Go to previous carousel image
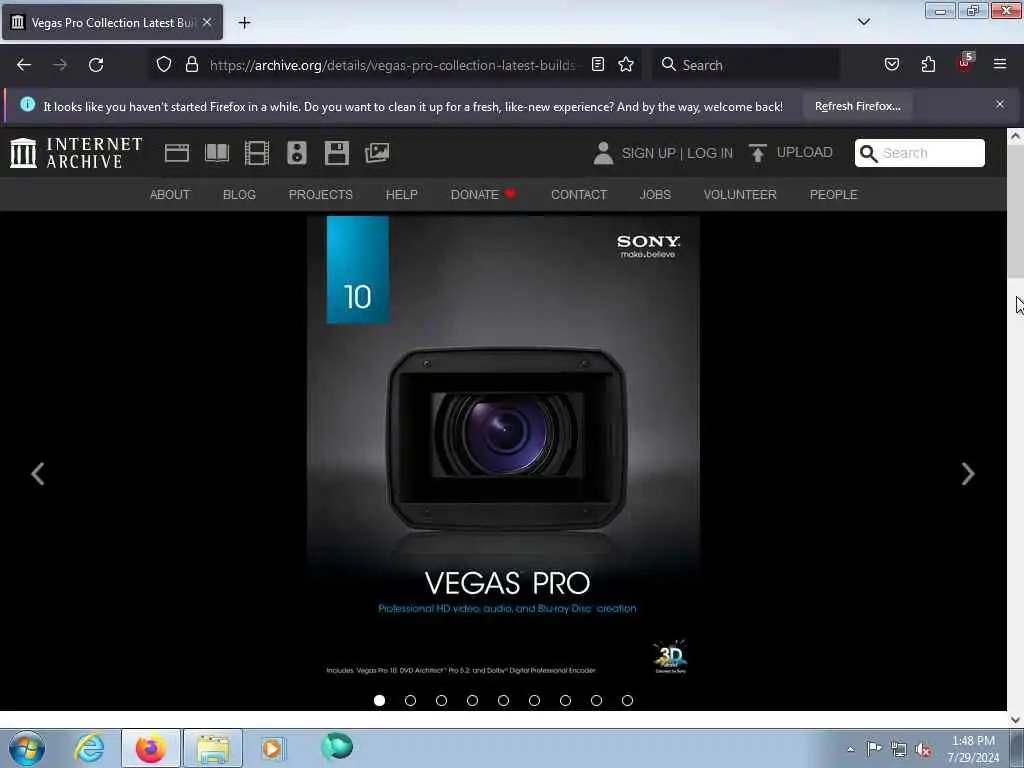This screenshot has width=1024, height=768. click(x=38, y=473)
